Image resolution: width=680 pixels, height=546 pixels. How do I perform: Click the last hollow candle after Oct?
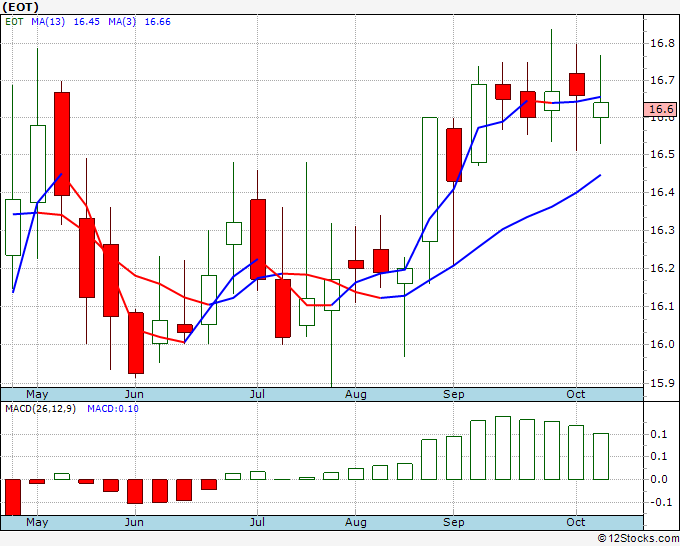(601, 110)
